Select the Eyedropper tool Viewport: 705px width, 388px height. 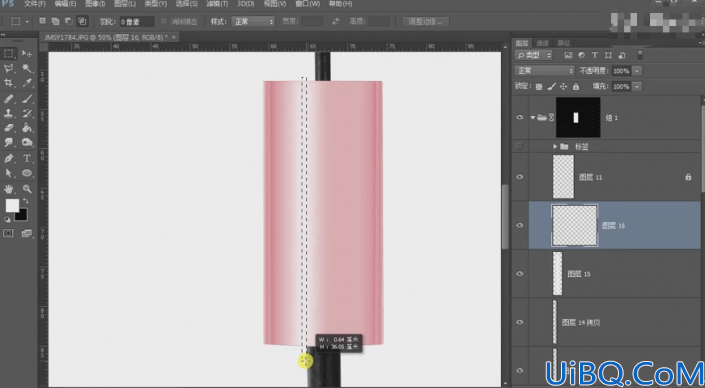27,83
